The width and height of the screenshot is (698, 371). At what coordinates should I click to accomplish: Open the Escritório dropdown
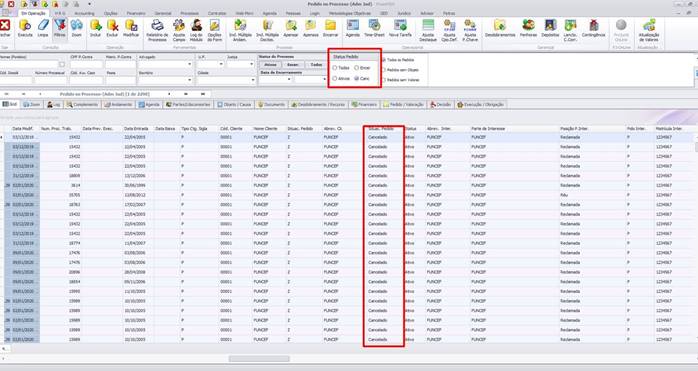(x=190, y=80)
